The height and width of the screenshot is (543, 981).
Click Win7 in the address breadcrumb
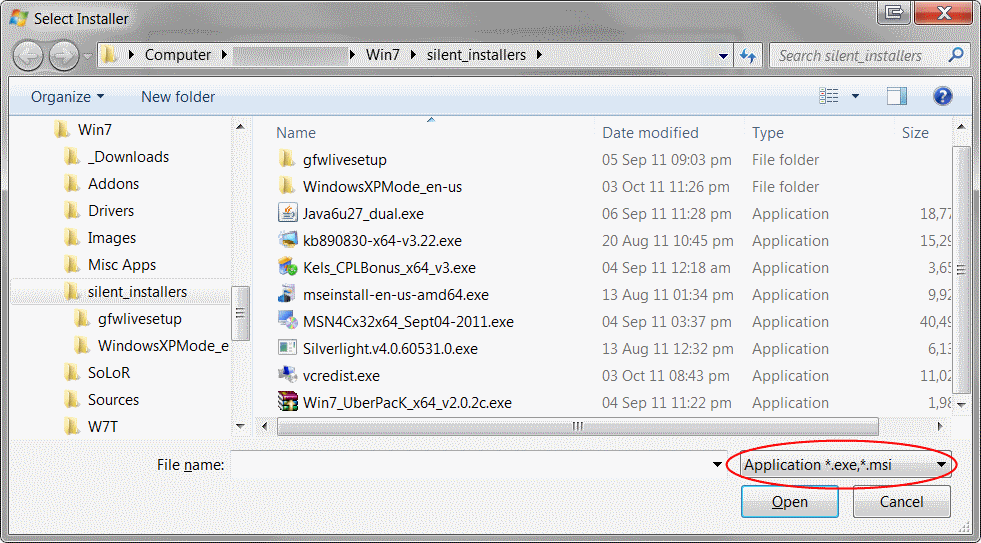[x=383, y=55]
